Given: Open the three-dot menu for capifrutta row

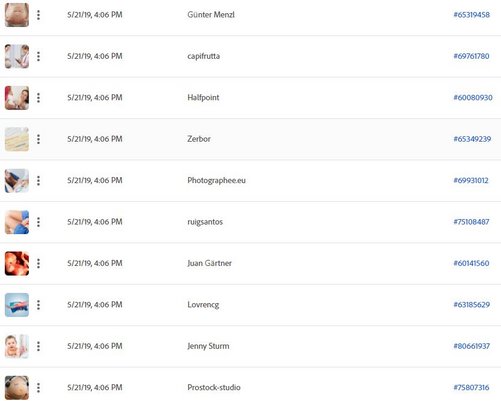Looking at the screenshot, I should pyautogui.click(x=39, y=56).
